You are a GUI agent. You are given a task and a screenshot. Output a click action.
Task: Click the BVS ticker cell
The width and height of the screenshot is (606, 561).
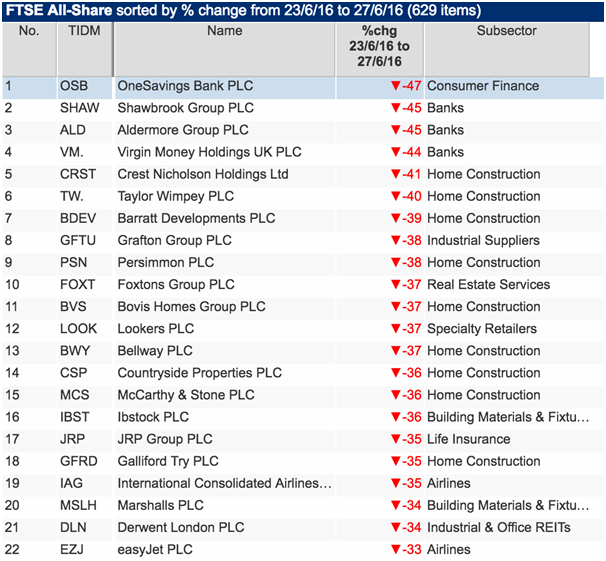pyautogui.click(x=73, y=306)
